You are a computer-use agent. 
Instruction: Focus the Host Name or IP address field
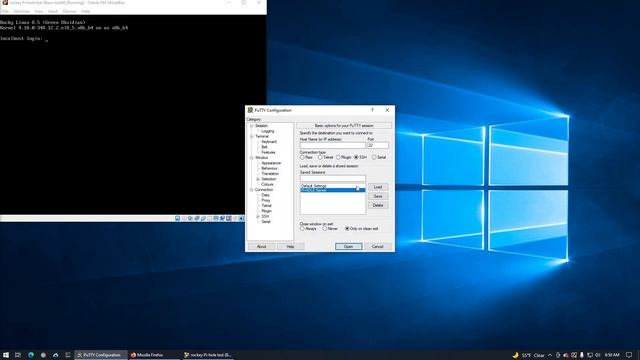(x=333, y=145)
